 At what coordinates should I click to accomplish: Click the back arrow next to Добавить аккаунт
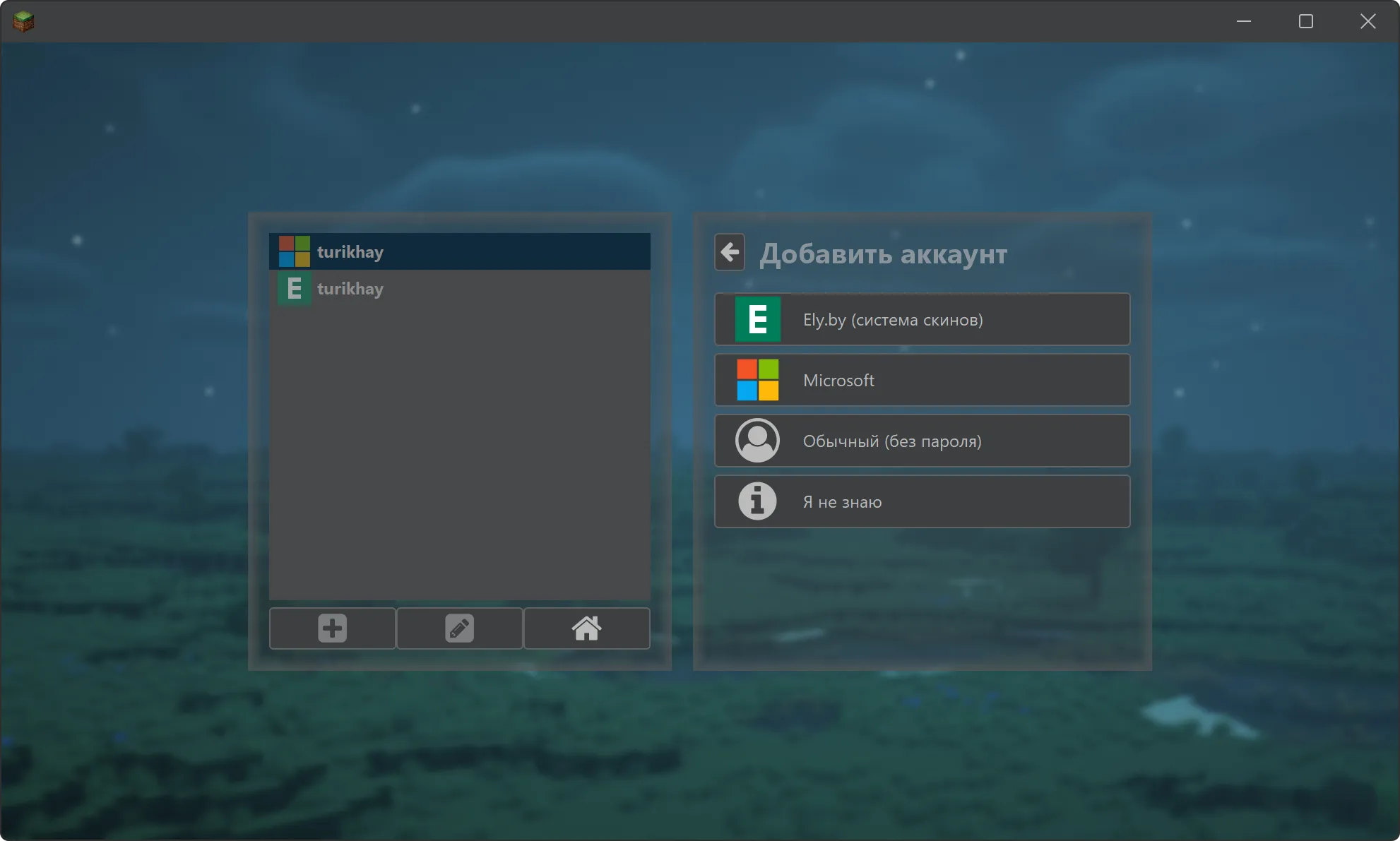click(x=730, y=252)
